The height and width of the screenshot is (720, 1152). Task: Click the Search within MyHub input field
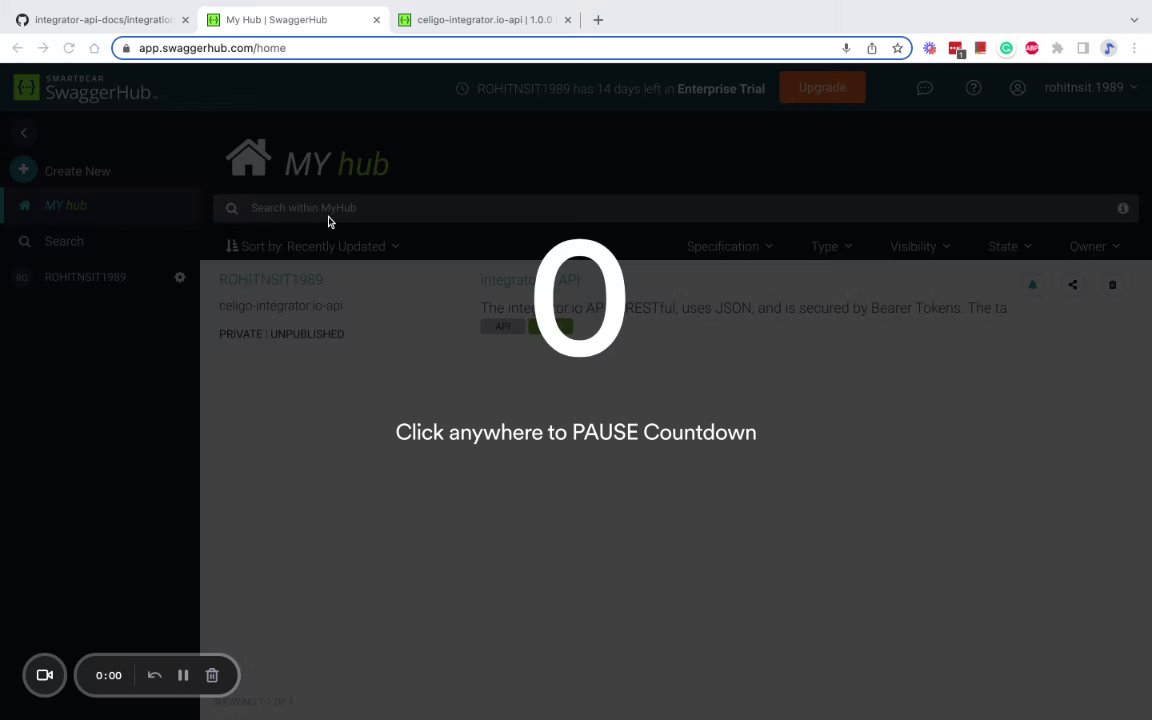point(676,209)
